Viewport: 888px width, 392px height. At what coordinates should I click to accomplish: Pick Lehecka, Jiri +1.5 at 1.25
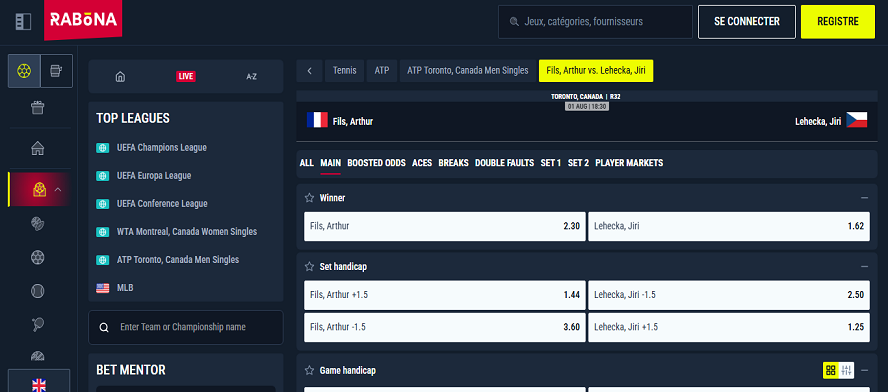click(x=729, y=327)
